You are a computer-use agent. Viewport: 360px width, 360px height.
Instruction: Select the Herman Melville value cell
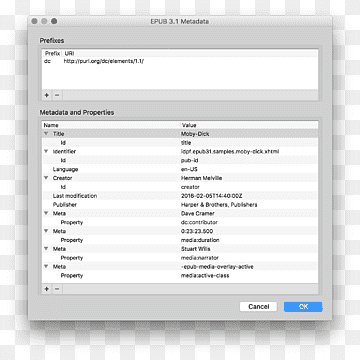pyautogui.click(x=201, y=178)
